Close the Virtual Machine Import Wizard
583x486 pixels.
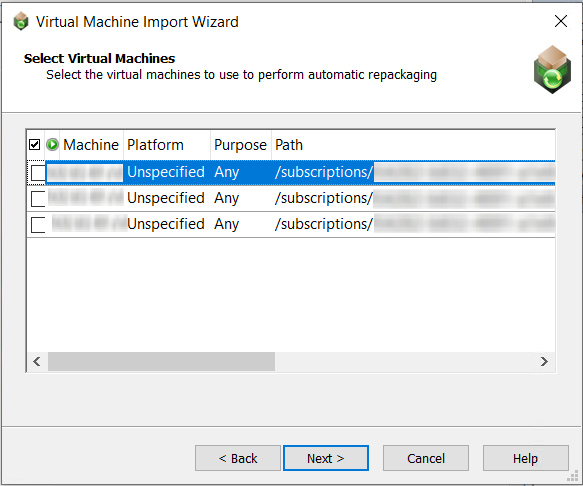pyautogui.click(x=561, y=21)
